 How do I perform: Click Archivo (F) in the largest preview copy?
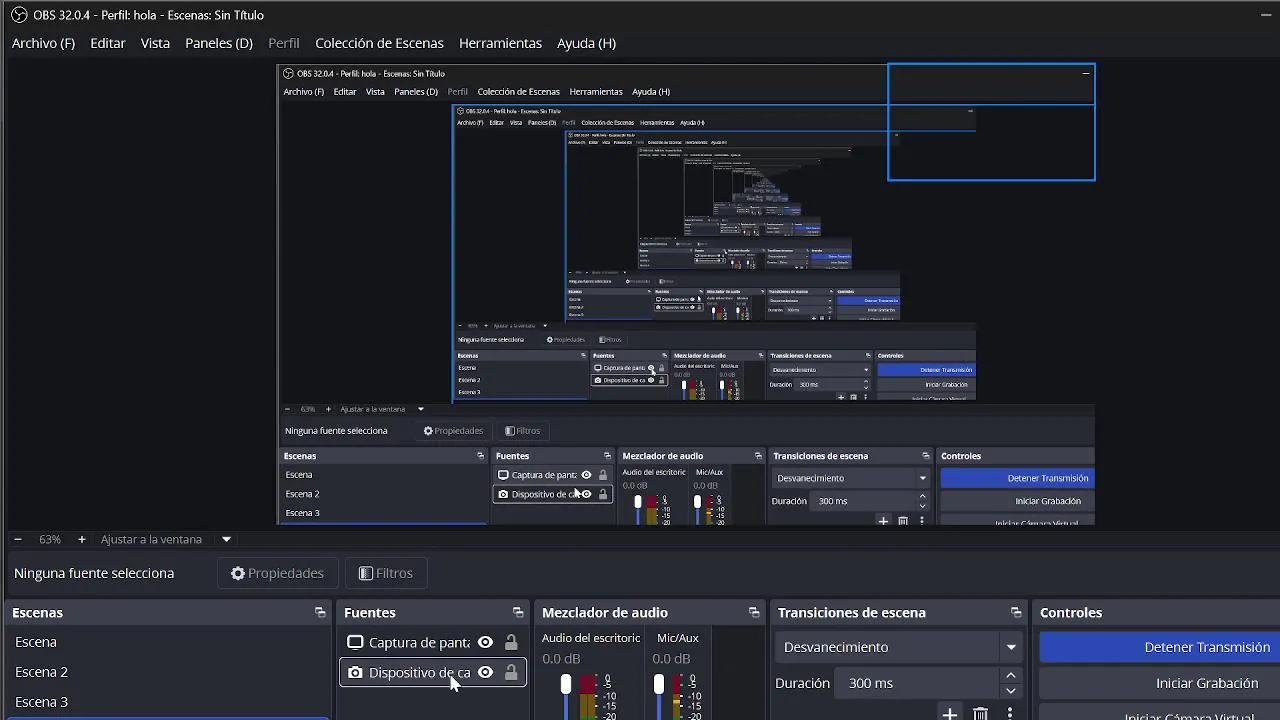[304, 92]
